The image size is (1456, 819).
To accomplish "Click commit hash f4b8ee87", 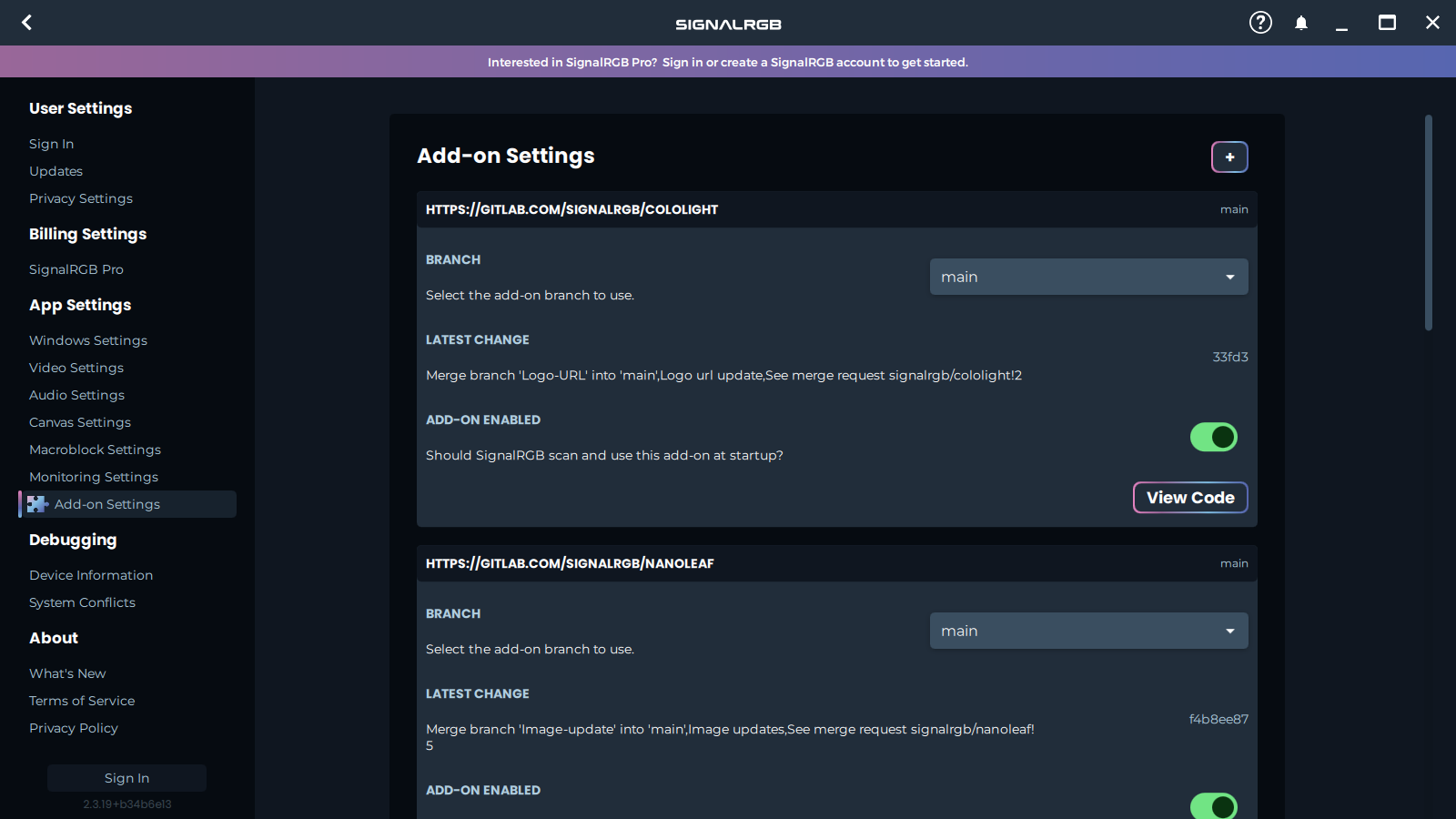I will click(x=1218, y=719).
